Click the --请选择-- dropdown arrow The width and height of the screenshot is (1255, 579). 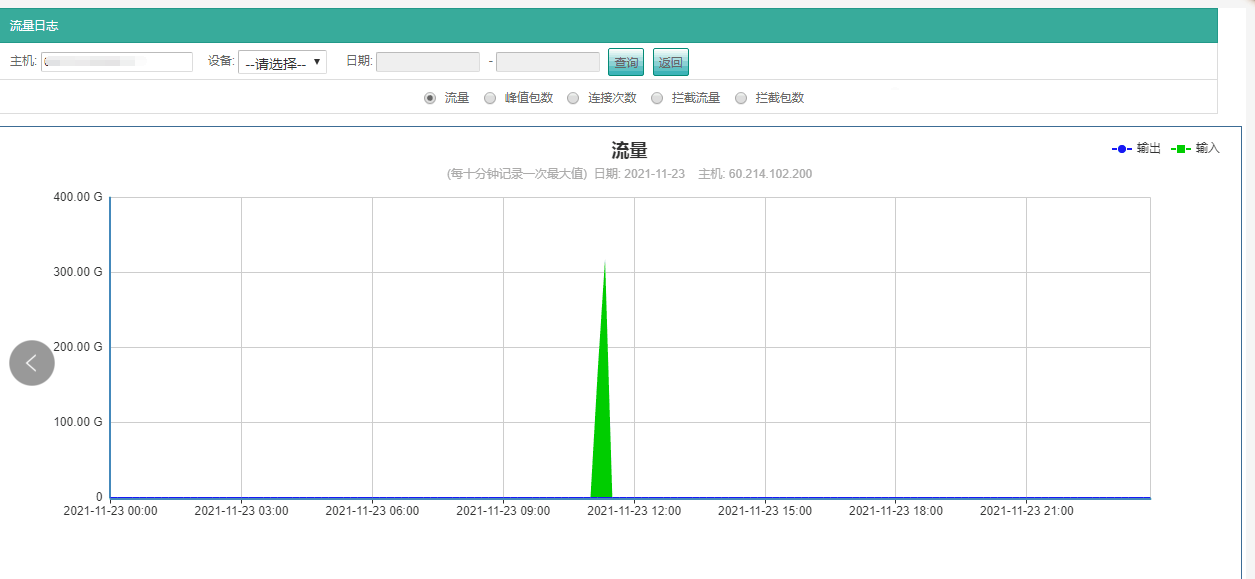[317, 62]
